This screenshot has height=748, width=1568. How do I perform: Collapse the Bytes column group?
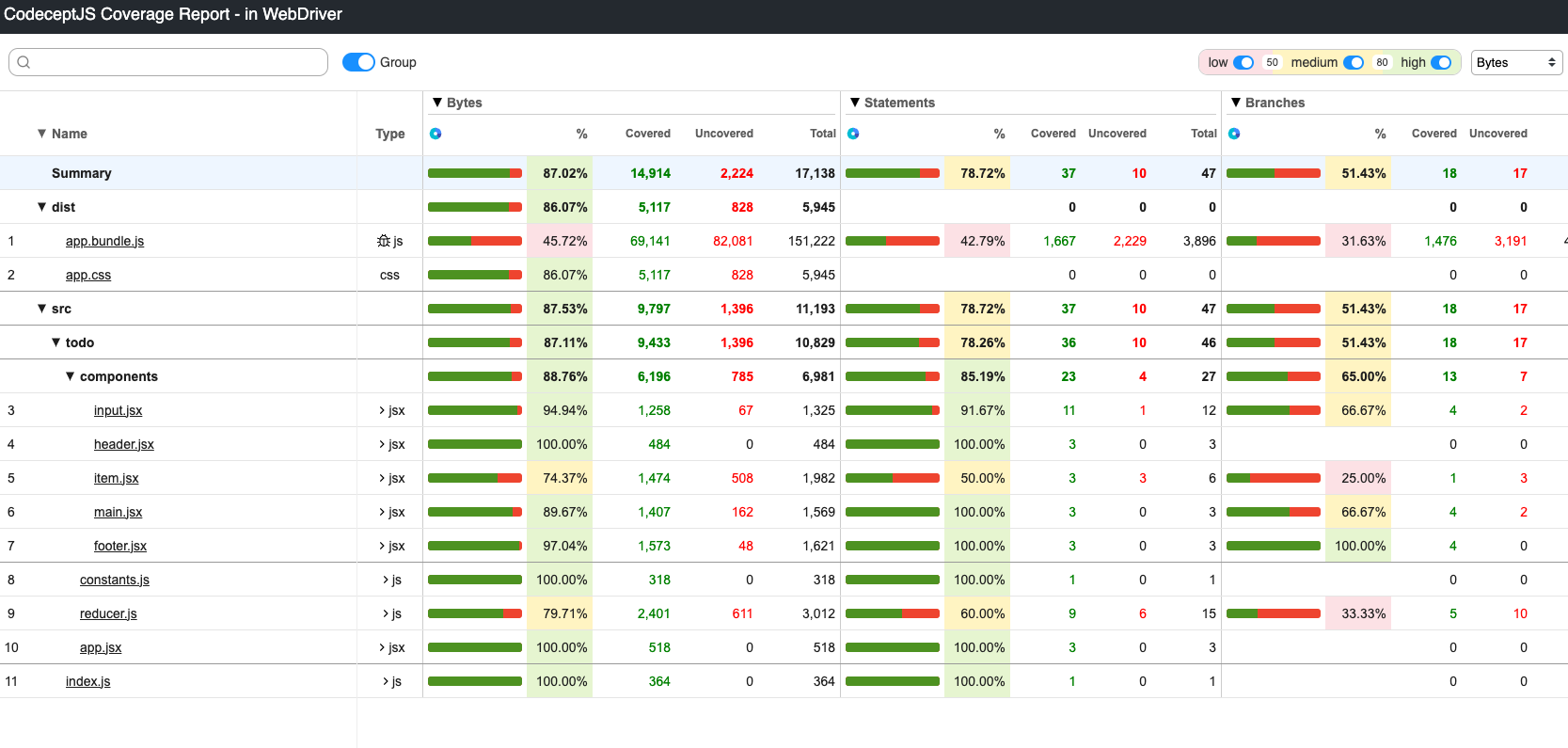[x=437, y=103]
